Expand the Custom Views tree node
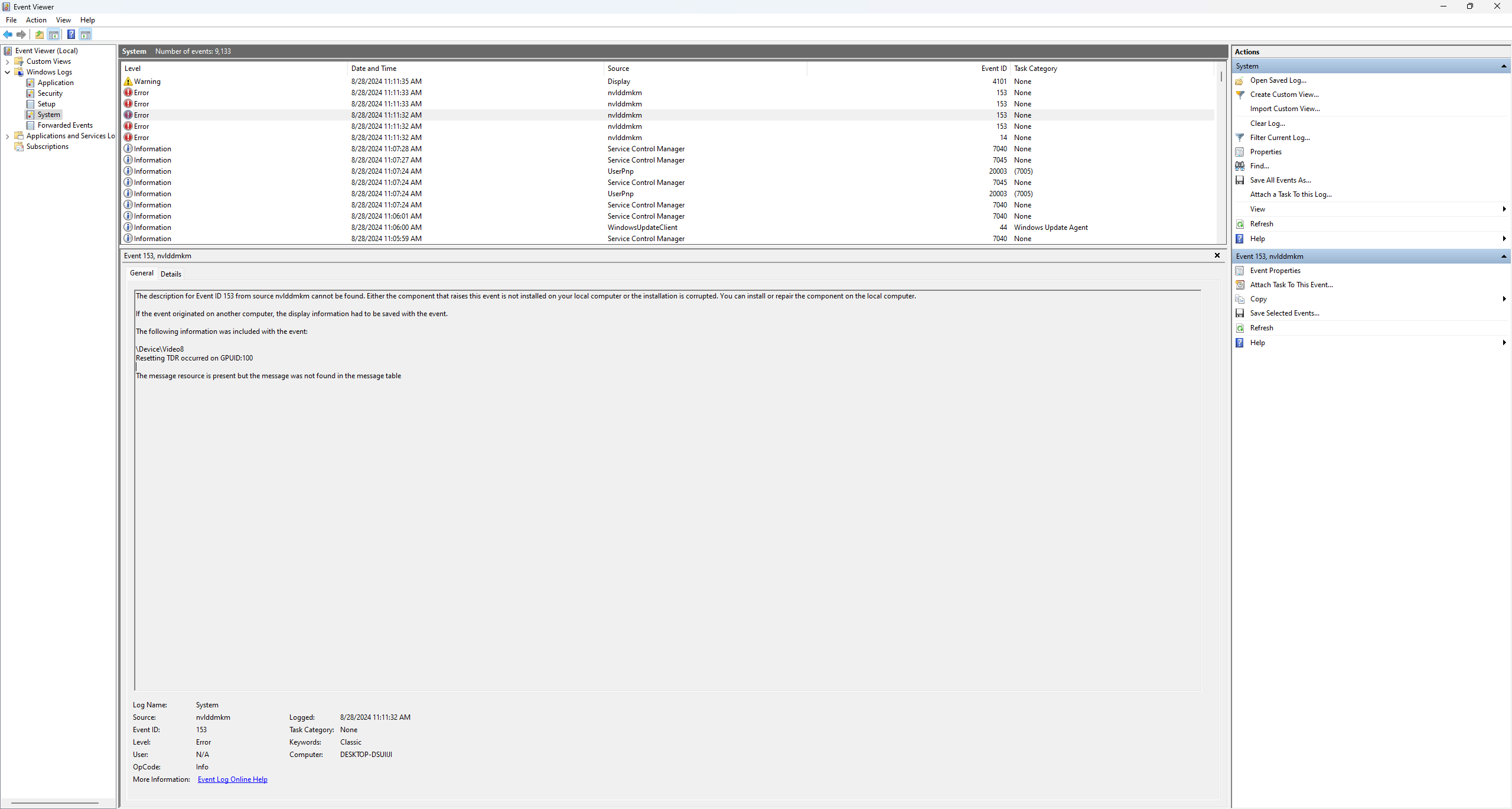This screenshot has width=1512, height=809. tap(7, 61)
